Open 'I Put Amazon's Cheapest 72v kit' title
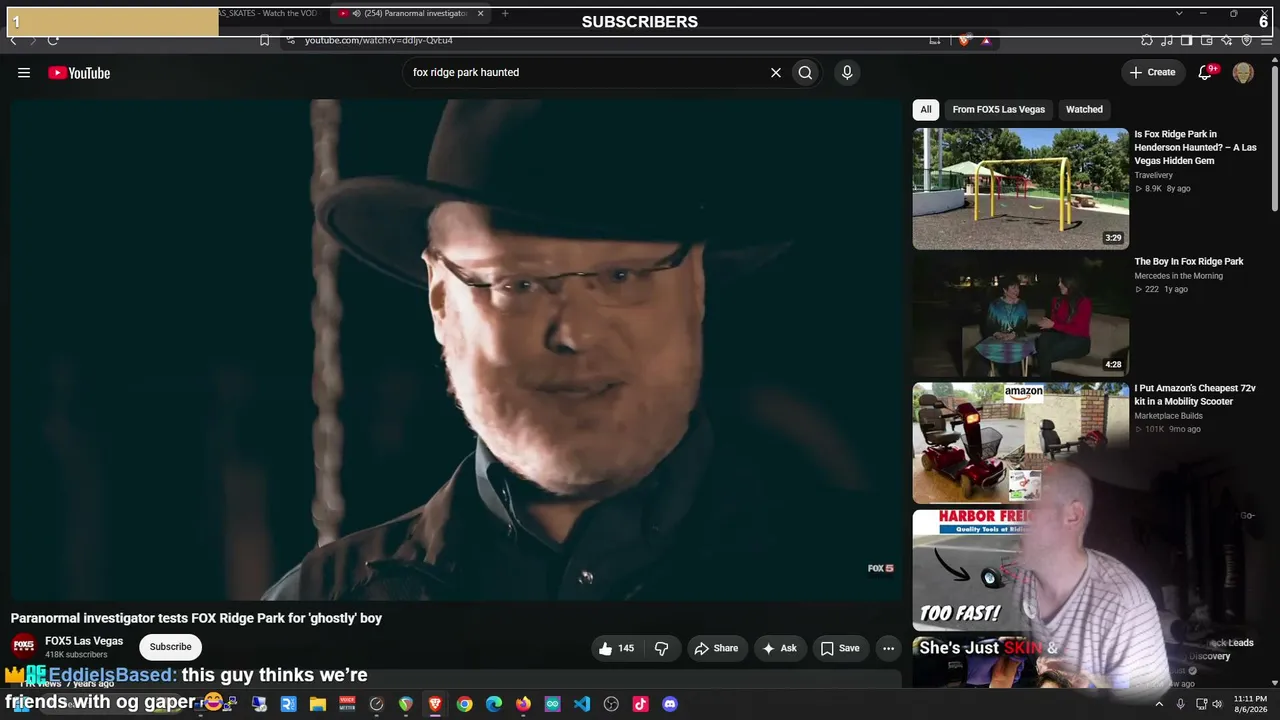The height and width of the screenshot is (720, 1280). coord(1195,395)
